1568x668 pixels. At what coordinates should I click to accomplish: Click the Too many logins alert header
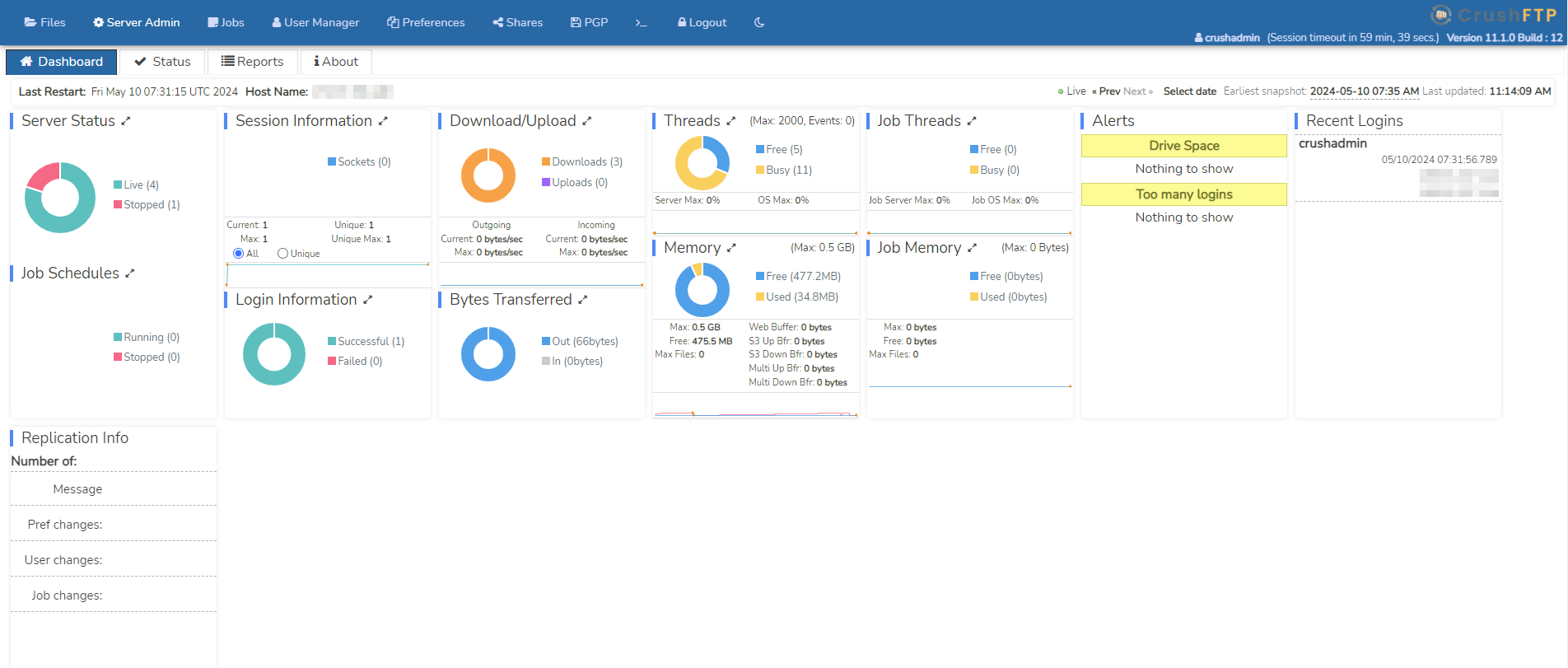coord(1184,194)
